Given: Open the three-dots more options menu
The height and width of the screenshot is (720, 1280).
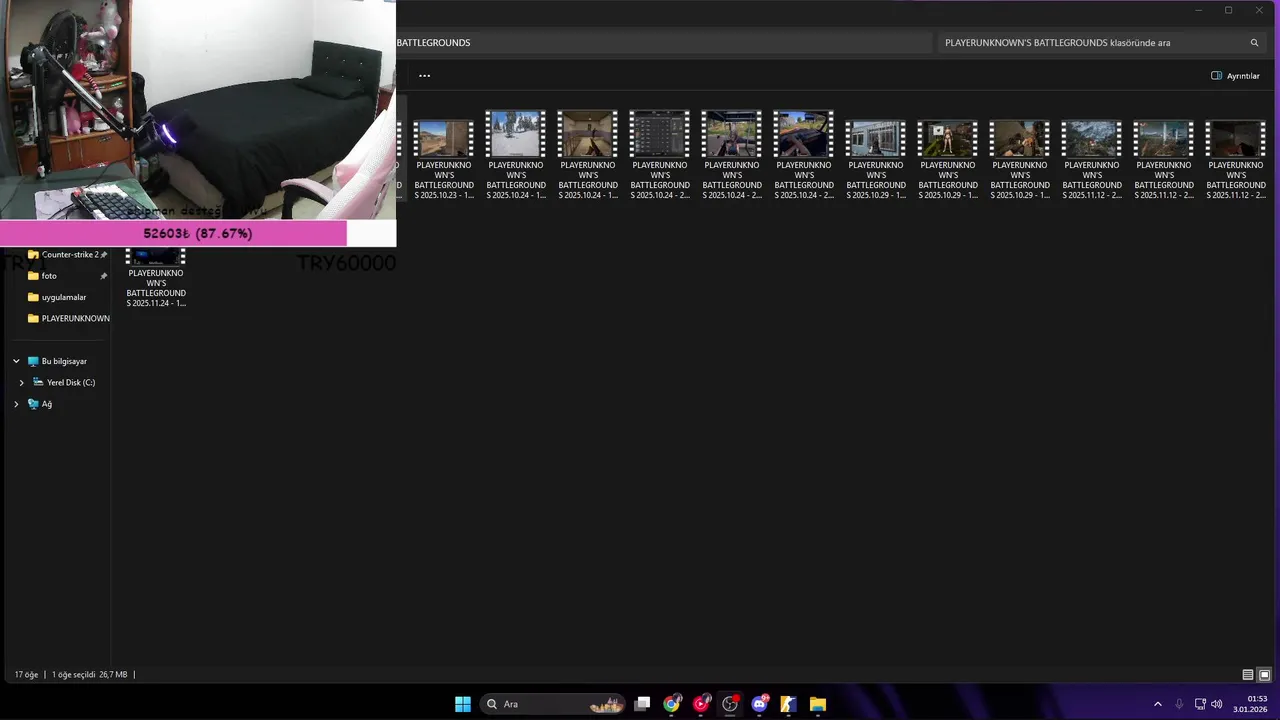Looking at the screenshot, I should click(x=424, y=75).
